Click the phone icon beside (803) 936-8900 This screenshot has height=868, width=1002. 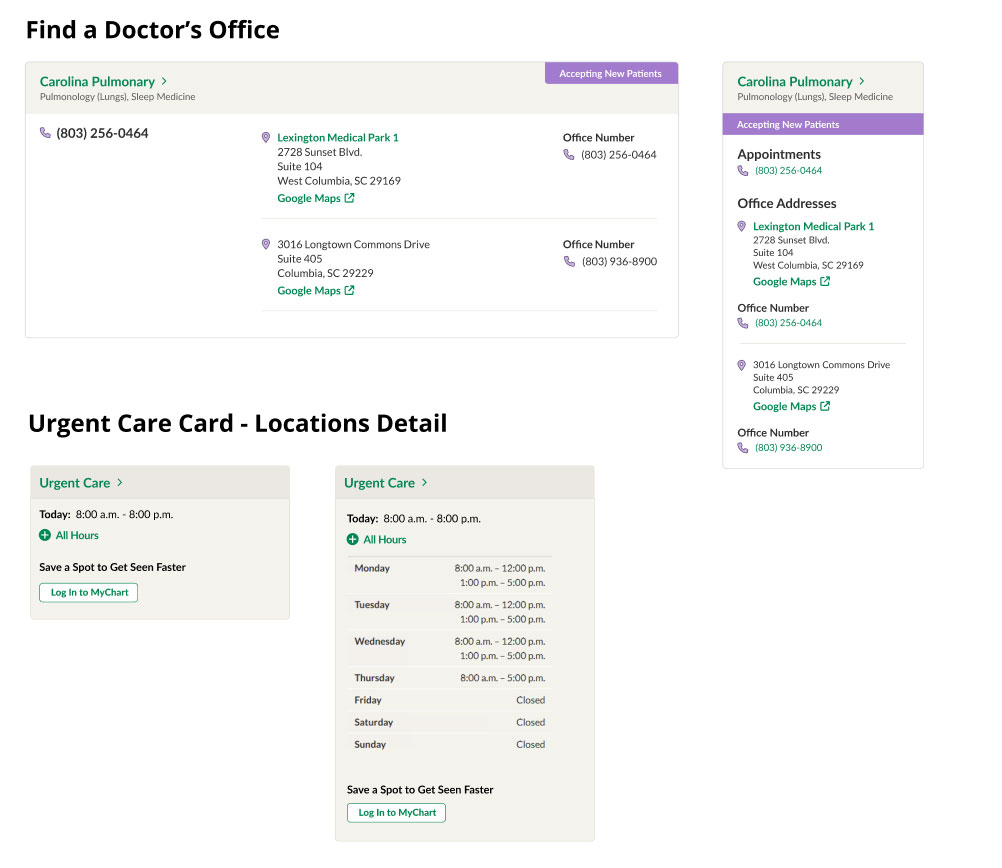coord(568,261)
